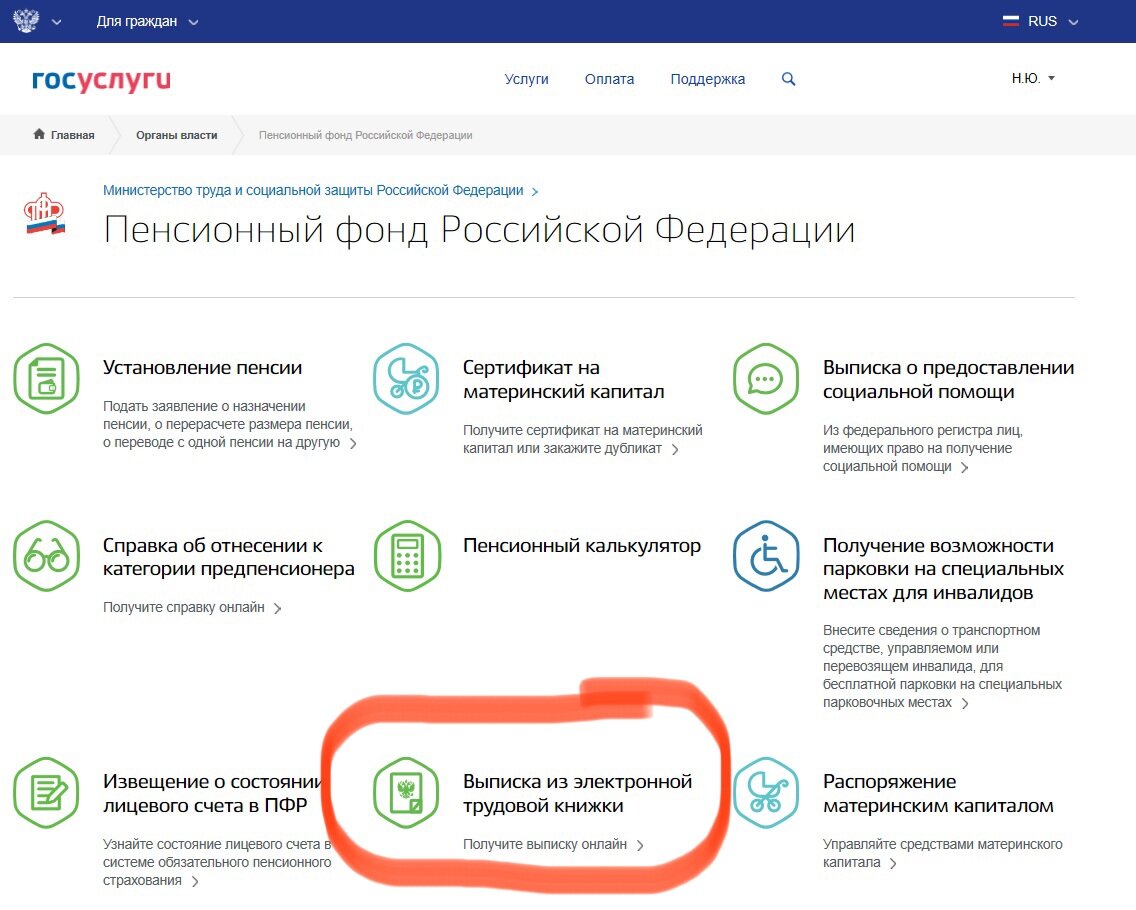The width and height of the screenshot is (1136, 910).
Task: Click the maternity capital disposal stroller icon
Action: 766,793
